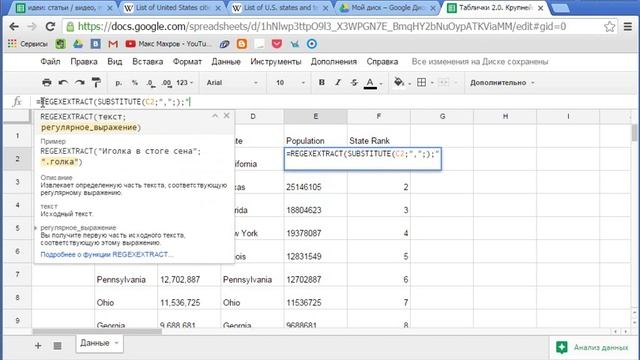Image resolution: width=640 pixels, height=360 pixels.
Task: Click the browser back arrow
Action: [14, 27]
